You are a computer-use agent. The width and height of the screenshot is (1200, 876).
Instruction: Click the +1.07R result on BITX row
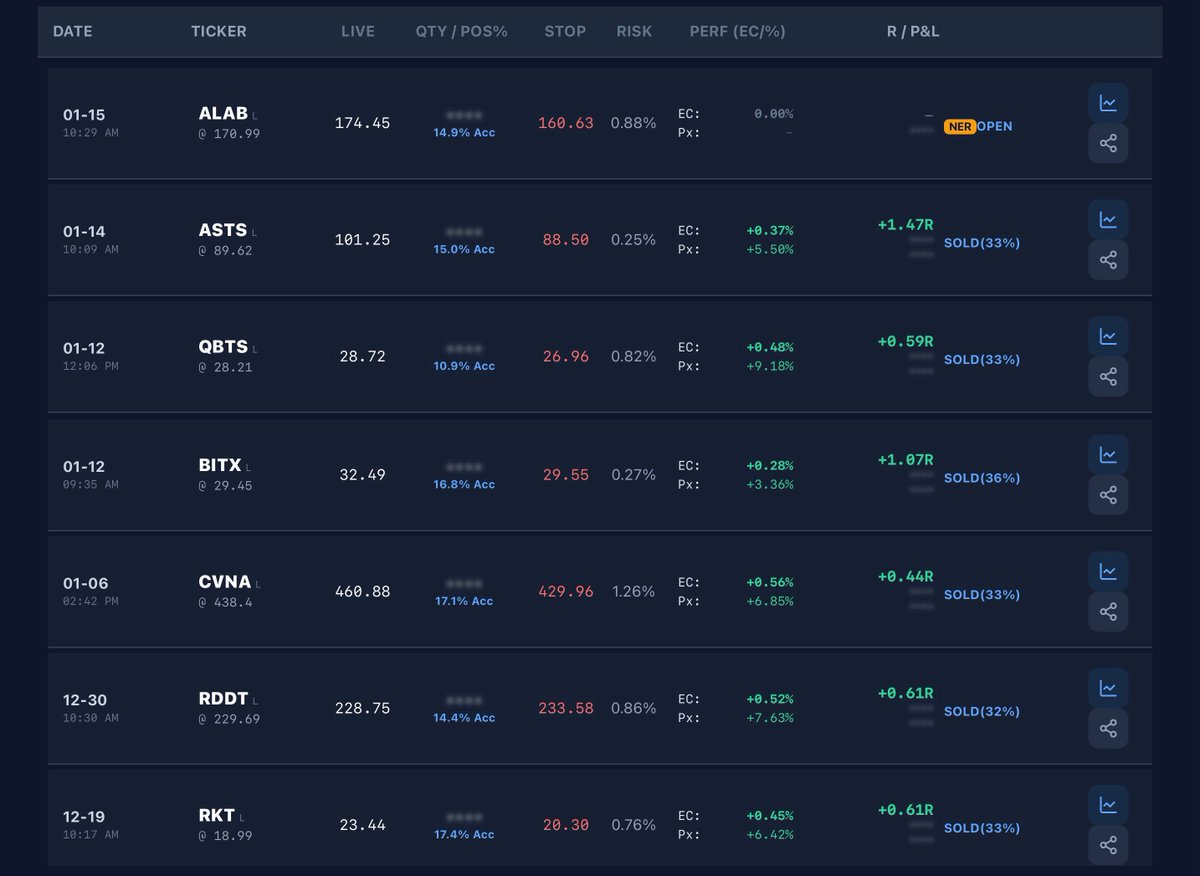905,460
